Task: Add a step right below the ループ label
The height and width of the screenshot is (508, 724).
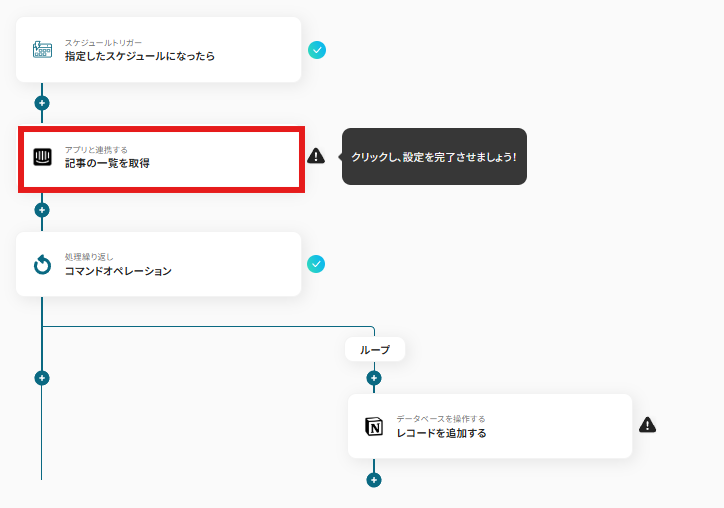Action: [x=374, y=378]
